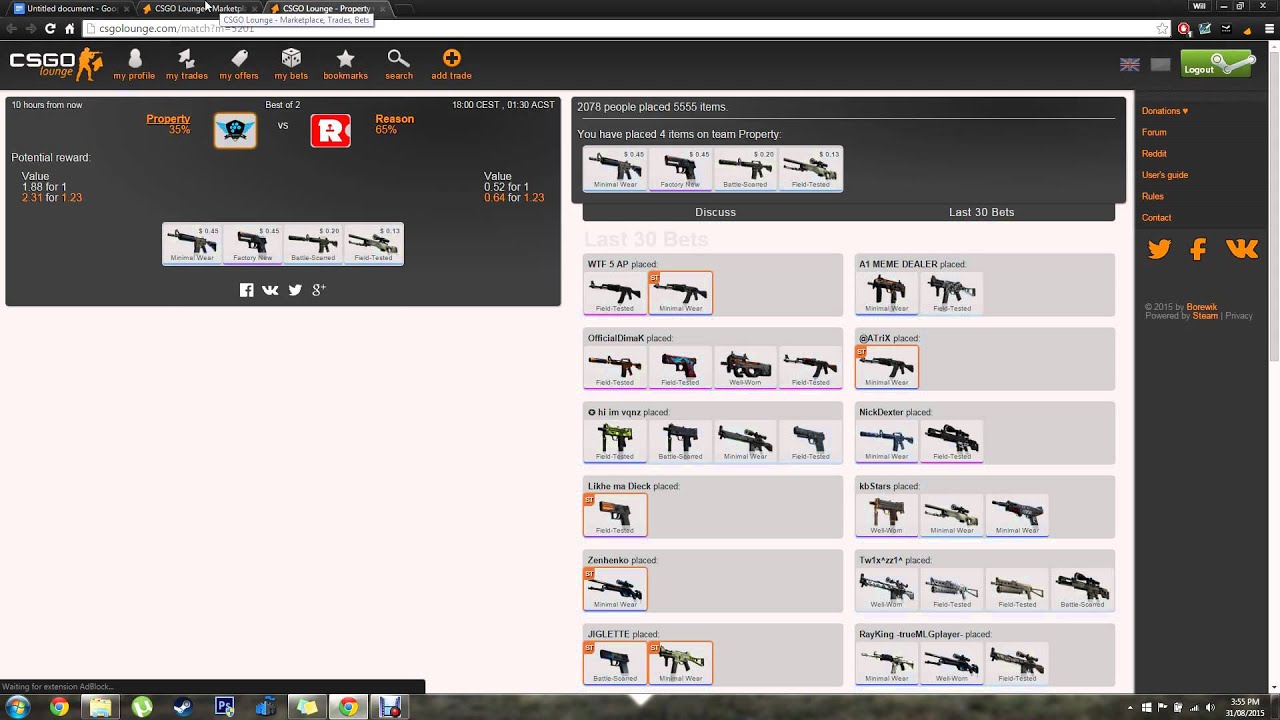Open the Contact link
Image resolution: width=1280 pixels, height=720 pixels.
(1156, 217)
